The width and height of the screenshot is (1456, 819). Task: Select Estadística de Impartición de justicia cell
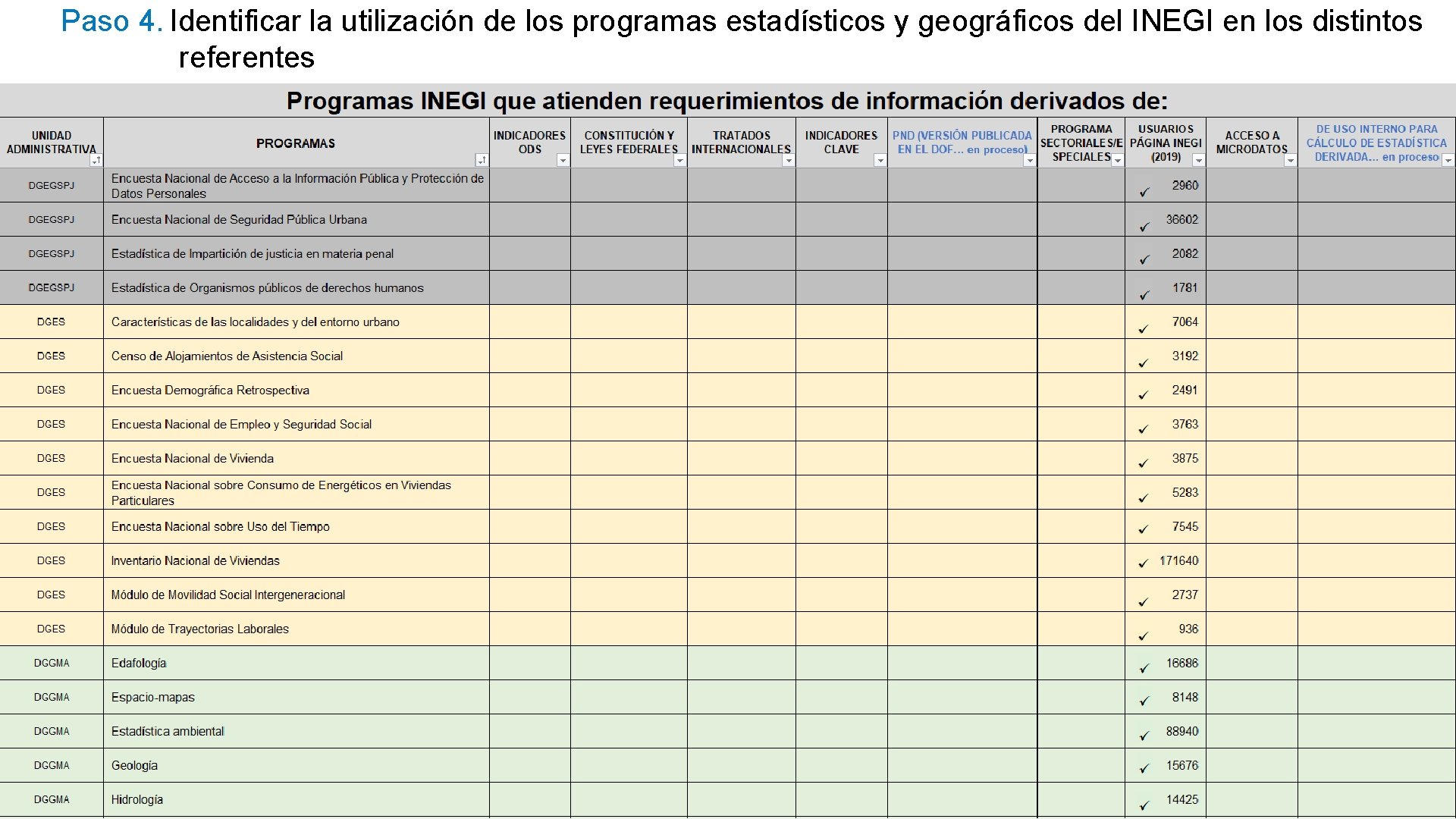296,253
